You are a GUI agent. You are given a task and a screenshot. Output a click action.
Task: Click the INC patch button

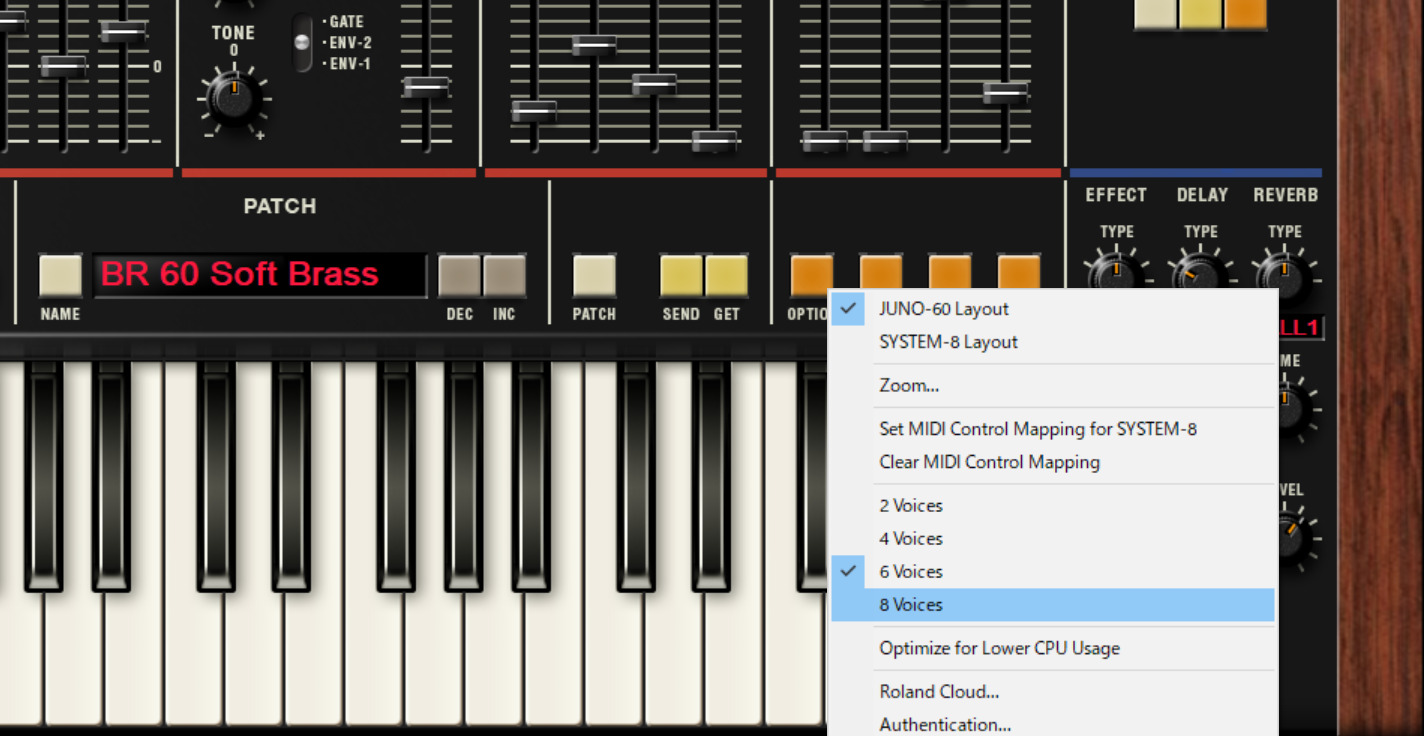505,276
